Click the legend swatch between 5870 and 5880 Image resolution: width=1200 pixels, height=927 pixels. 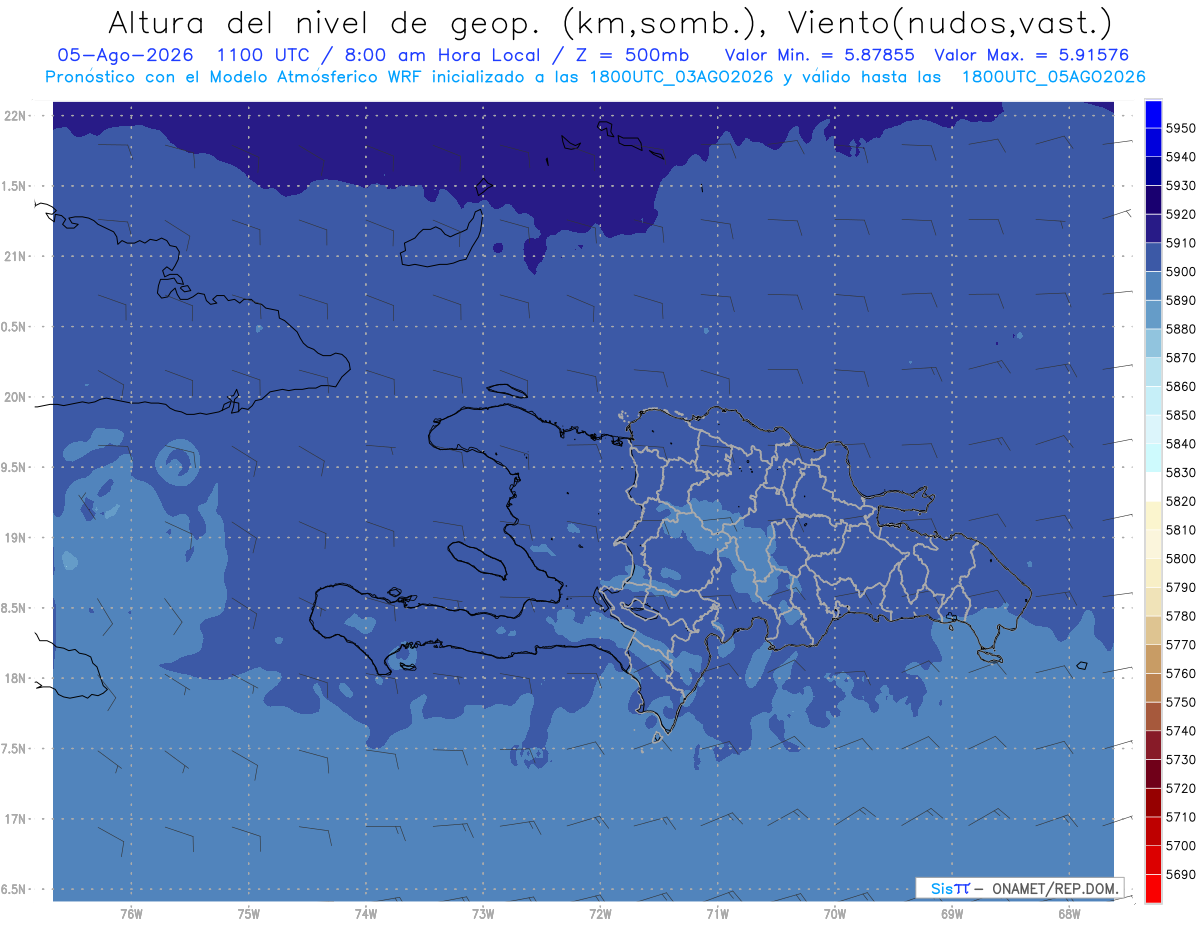(1152, 343)
